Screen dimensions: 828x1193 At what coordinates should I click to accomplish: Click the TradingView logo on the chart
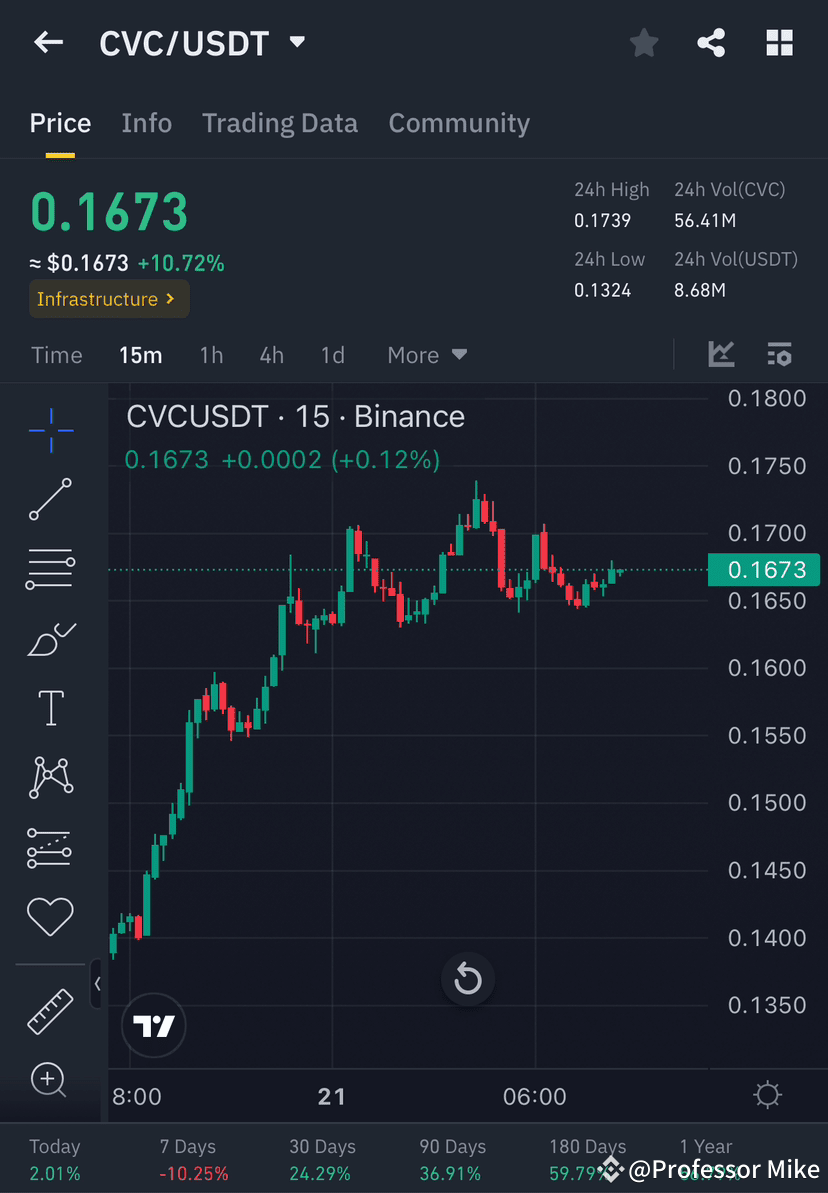tap(153, 1025)
